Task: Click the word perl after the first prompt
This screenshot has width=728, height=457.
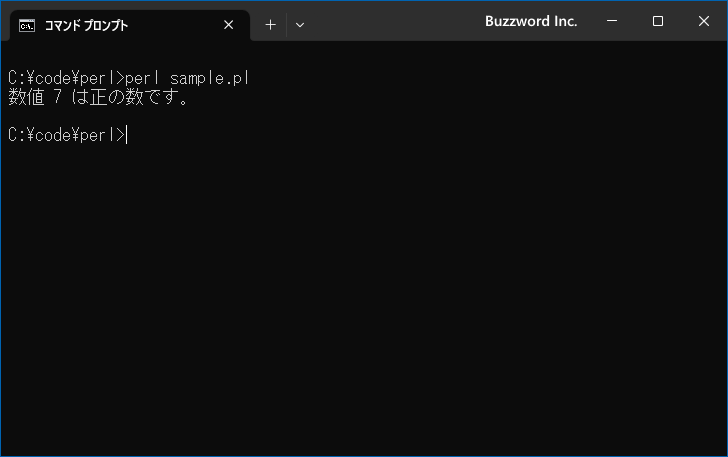Action: (142, 78)
